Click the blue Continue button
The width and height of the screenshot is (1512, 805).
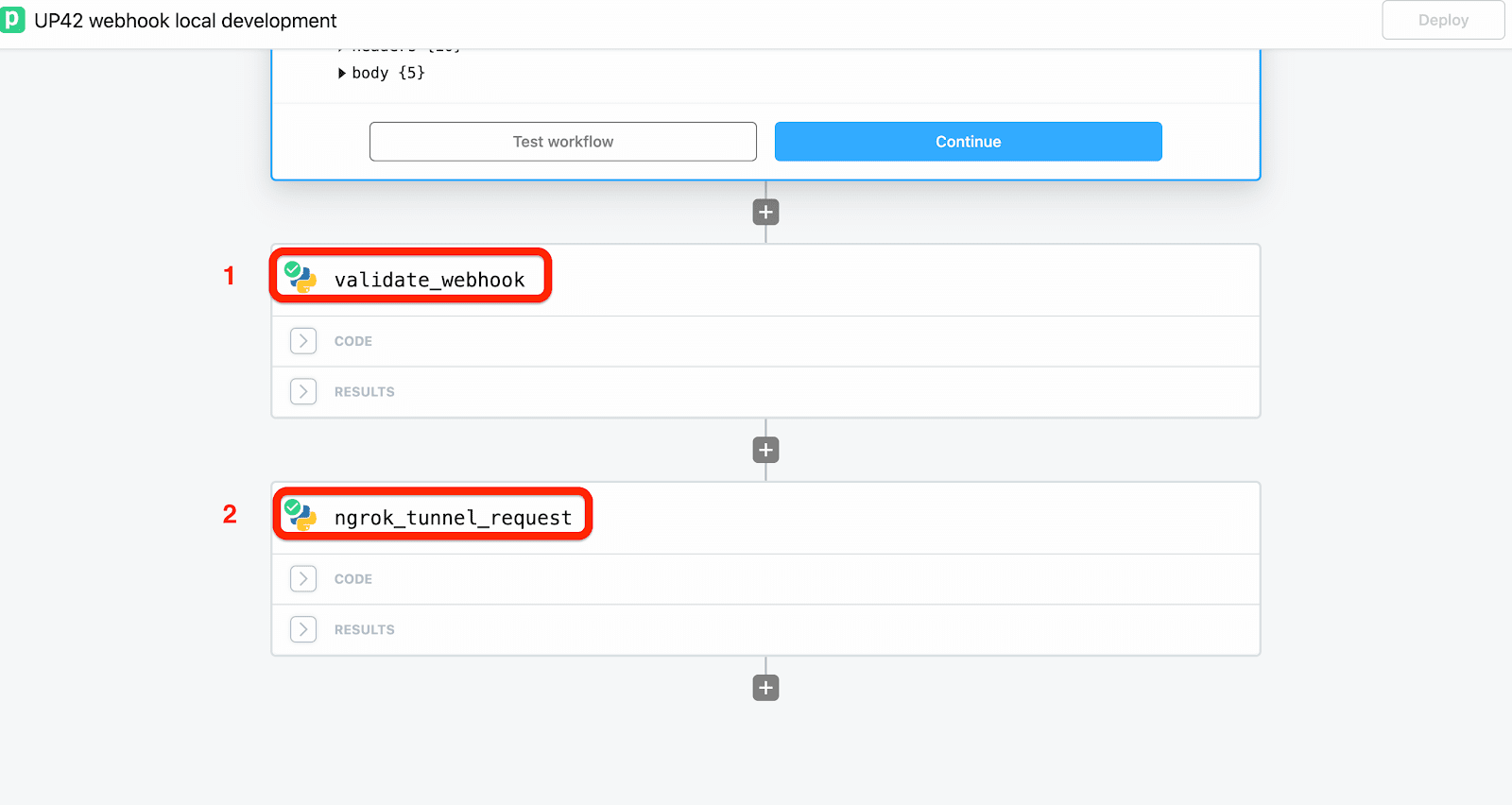(969, 142)
